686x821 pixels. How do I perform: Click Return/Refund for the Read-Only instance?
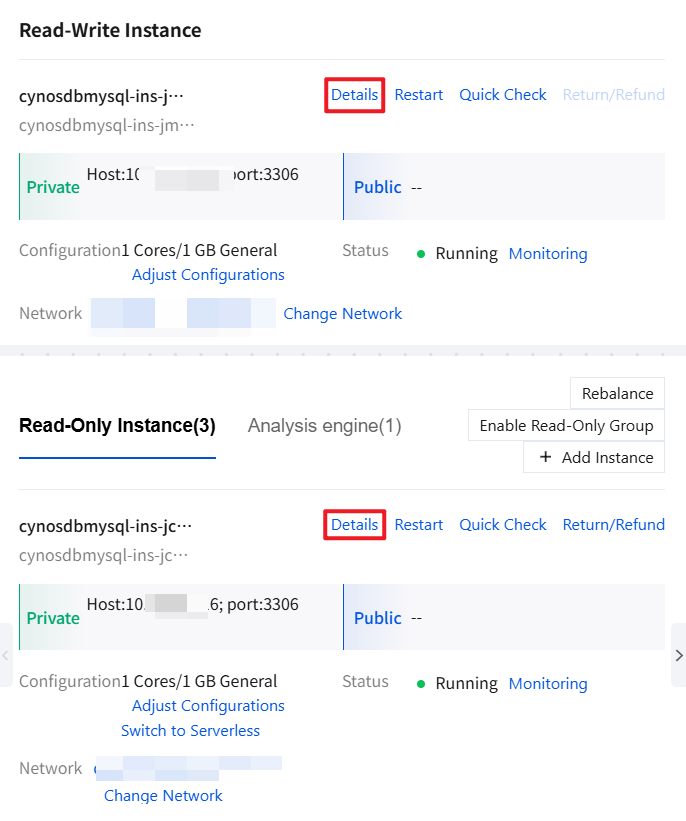coord(613,525)
